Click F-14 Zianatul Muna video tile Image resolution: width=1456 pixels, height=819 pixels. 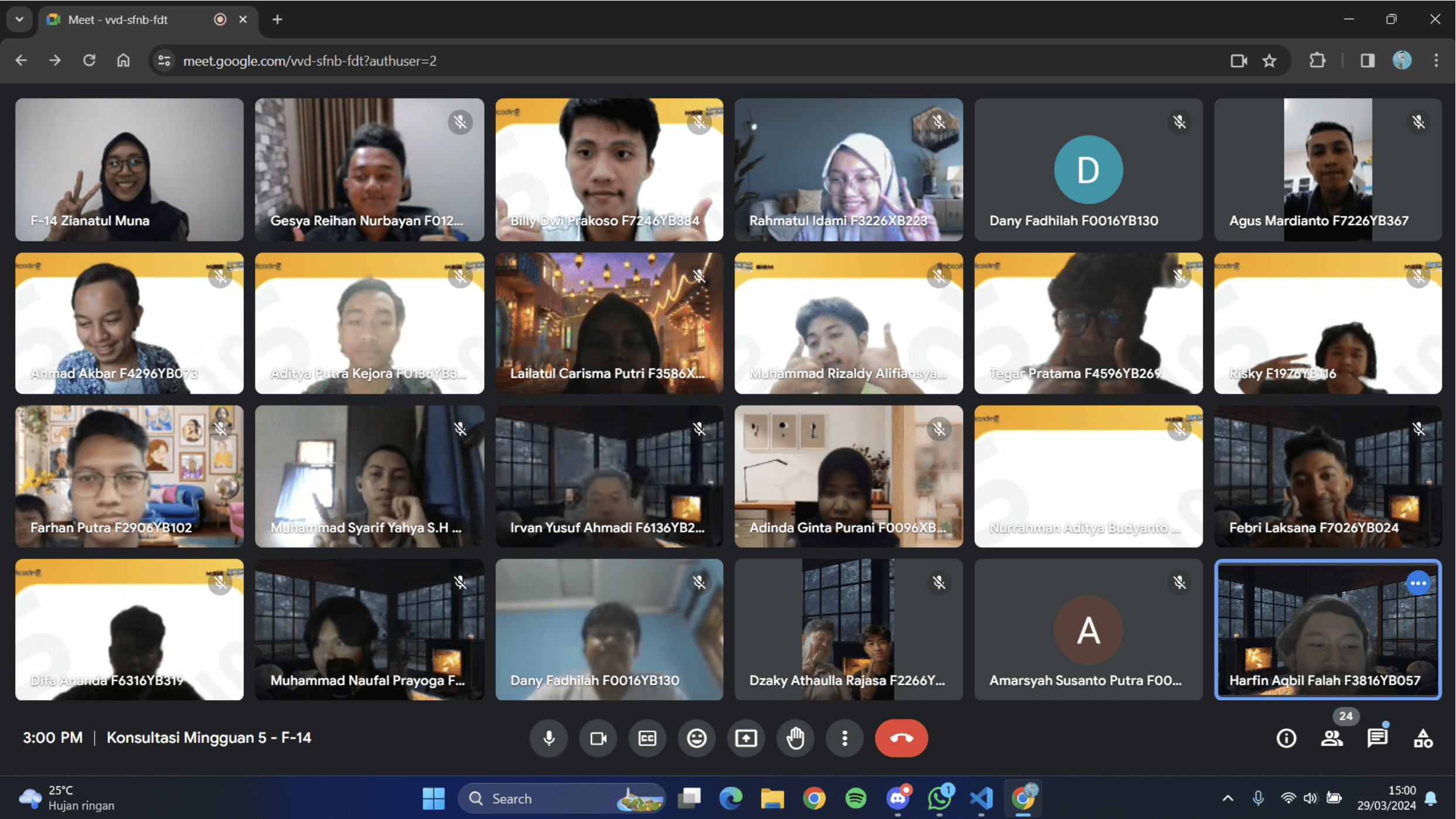pyautogui.click(x=129, y=169)
